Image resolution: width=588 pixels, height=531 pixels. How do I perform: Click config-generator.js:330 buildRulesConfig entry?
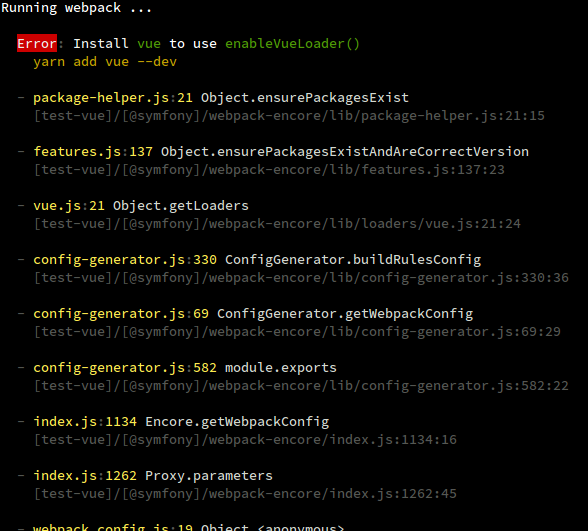pos(257,260)
